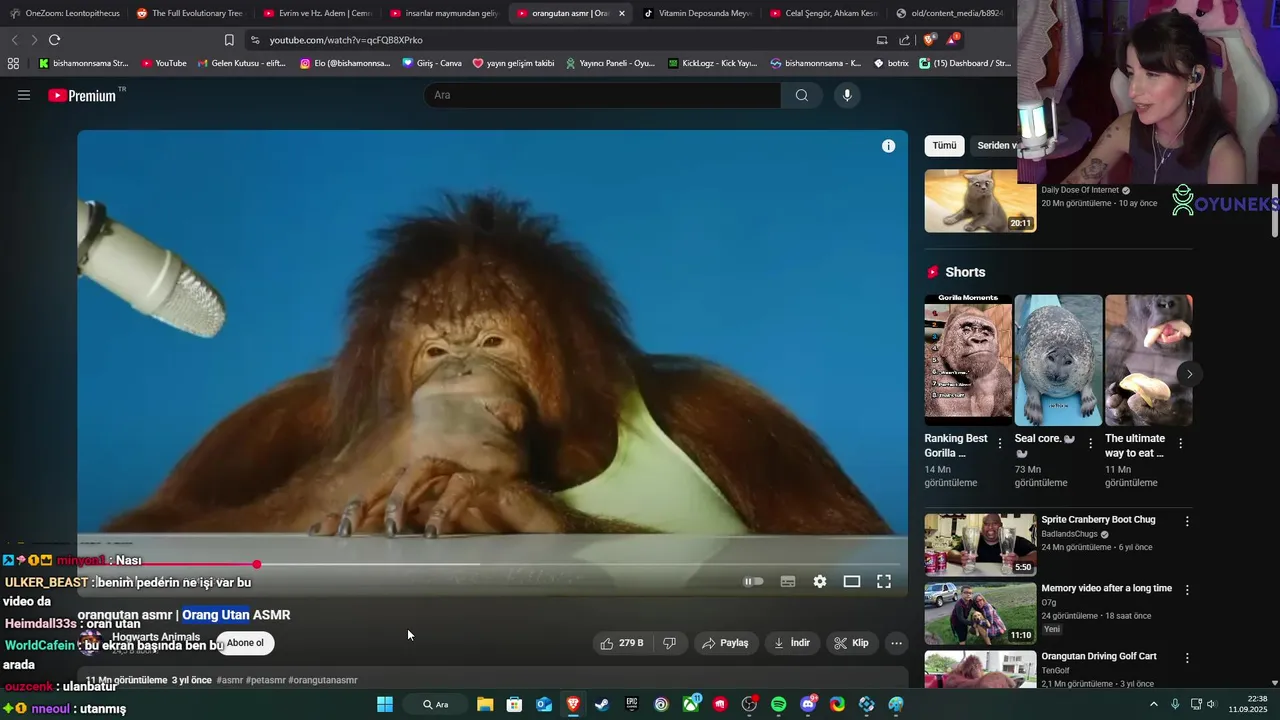Image resolution: width=1280 pixels, height=720 pixels.
Task: Click the search magnifier button
Action: coord(802,95)
